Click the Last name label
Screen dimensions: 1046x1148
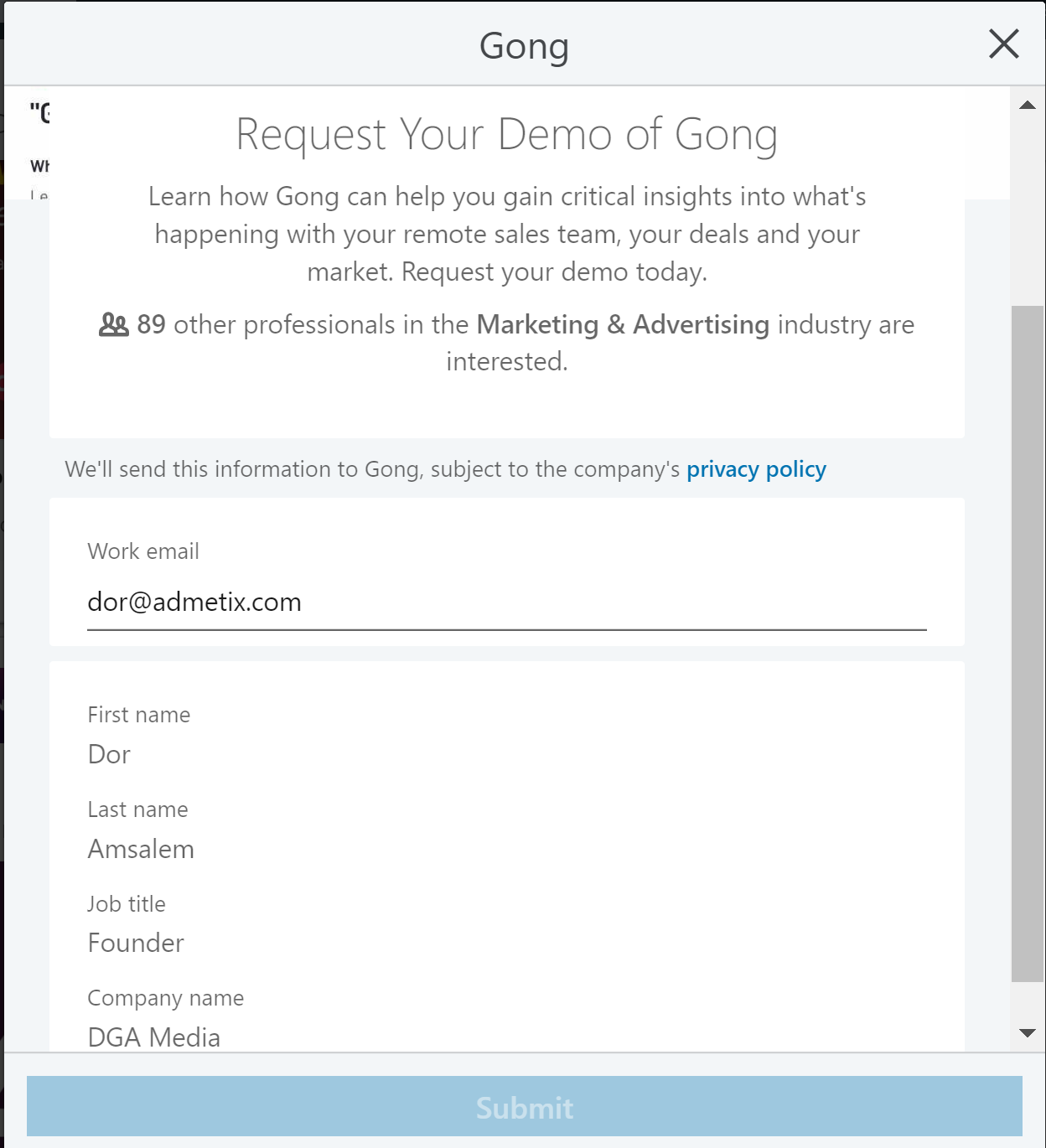pyautogui.click(x=138, y=809)
